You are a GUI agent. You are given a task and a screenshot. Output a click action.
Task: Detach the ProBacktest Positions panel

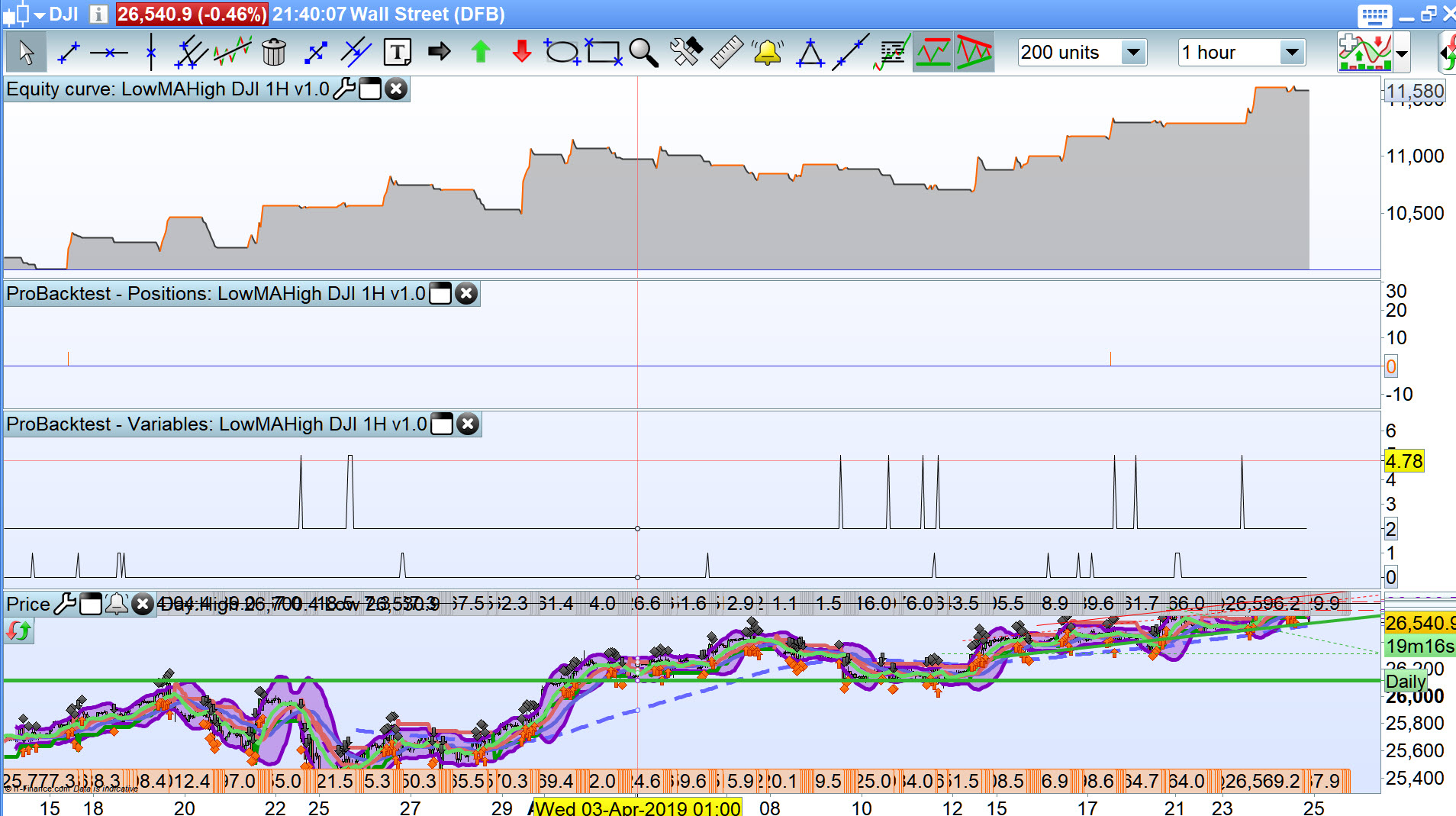(440, 294)
